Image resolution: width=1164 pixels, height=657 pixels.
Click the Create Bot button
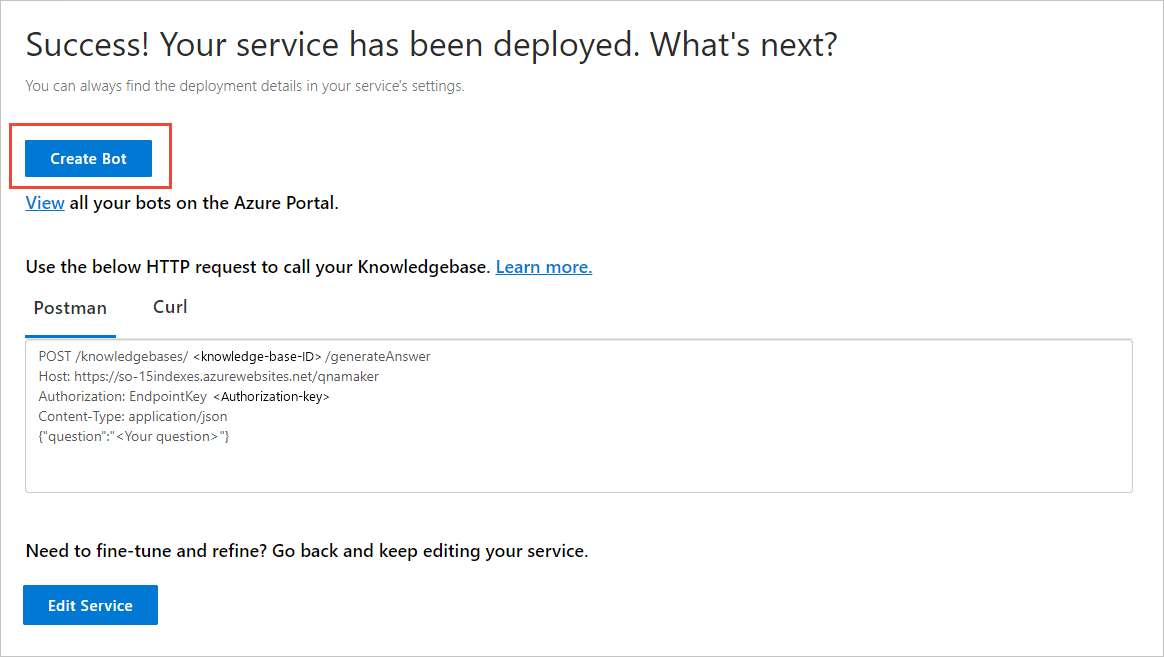88,159
